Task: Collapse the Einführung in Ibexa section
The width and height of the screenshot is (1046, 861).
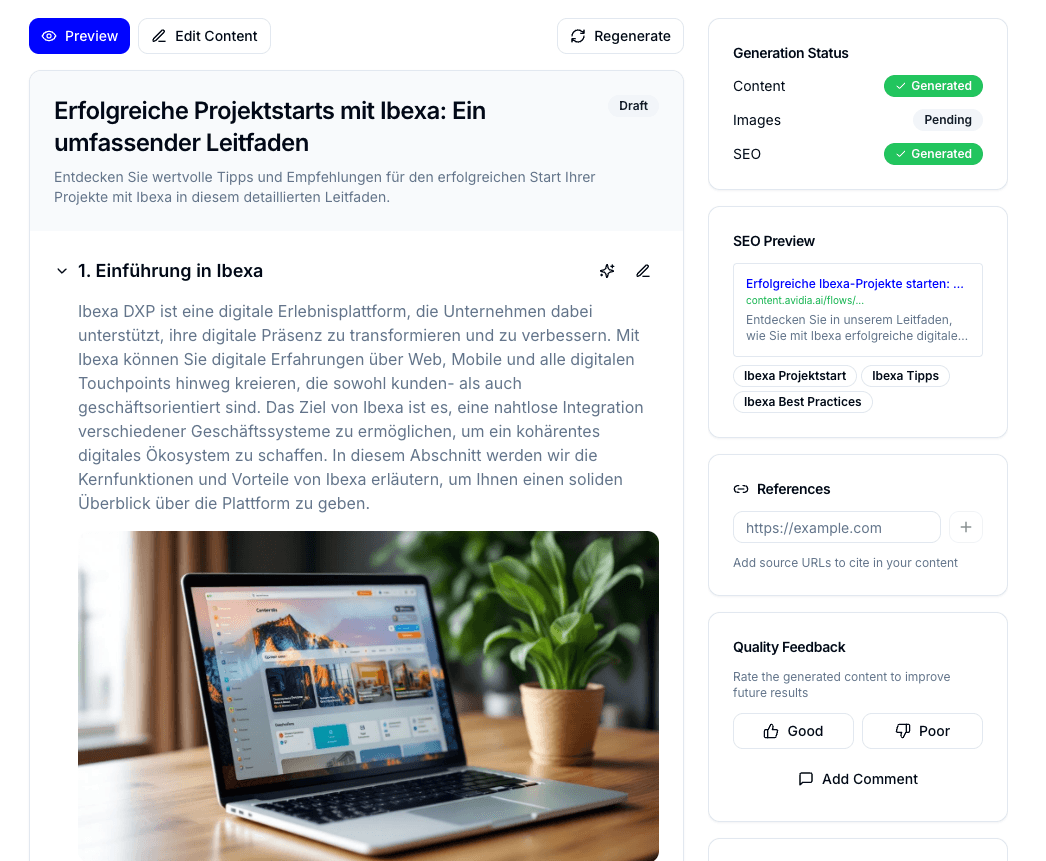Action: click(62, 271)
